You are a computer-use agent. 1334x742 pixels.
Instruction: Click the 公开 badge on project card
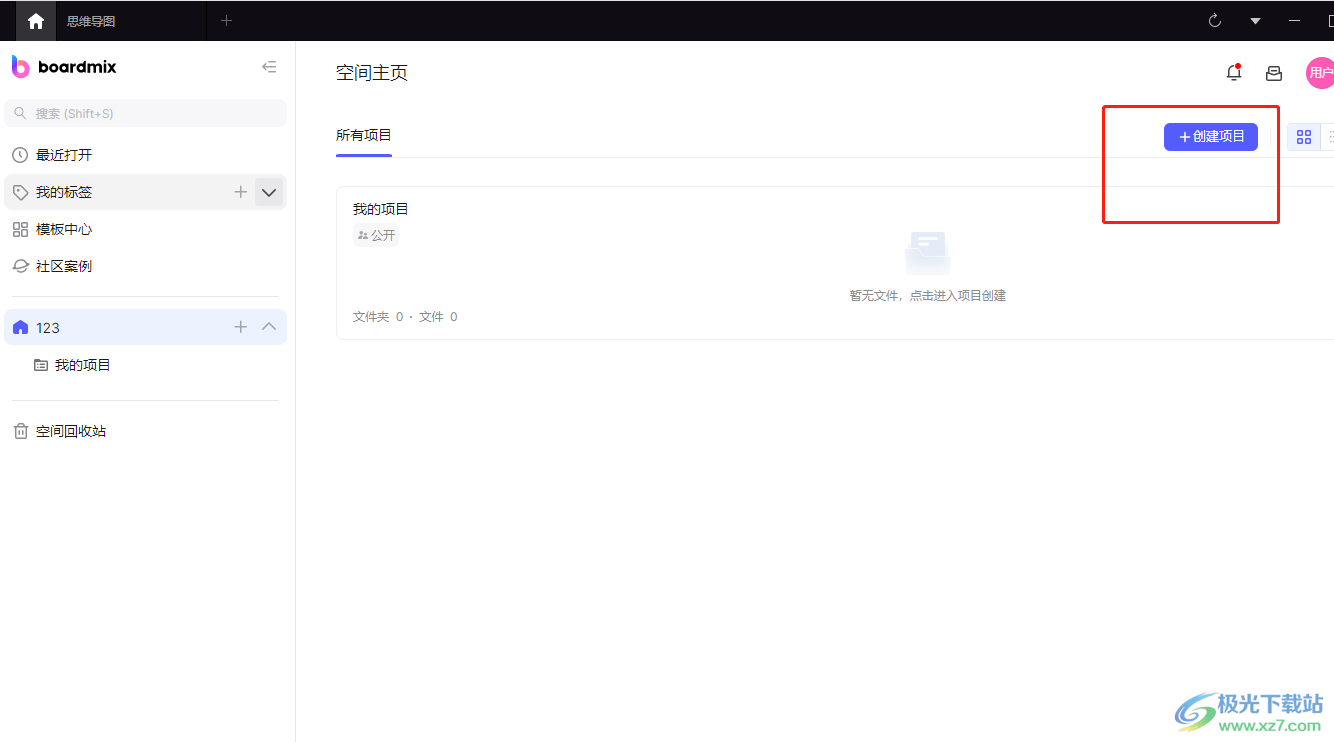point(376,236)
